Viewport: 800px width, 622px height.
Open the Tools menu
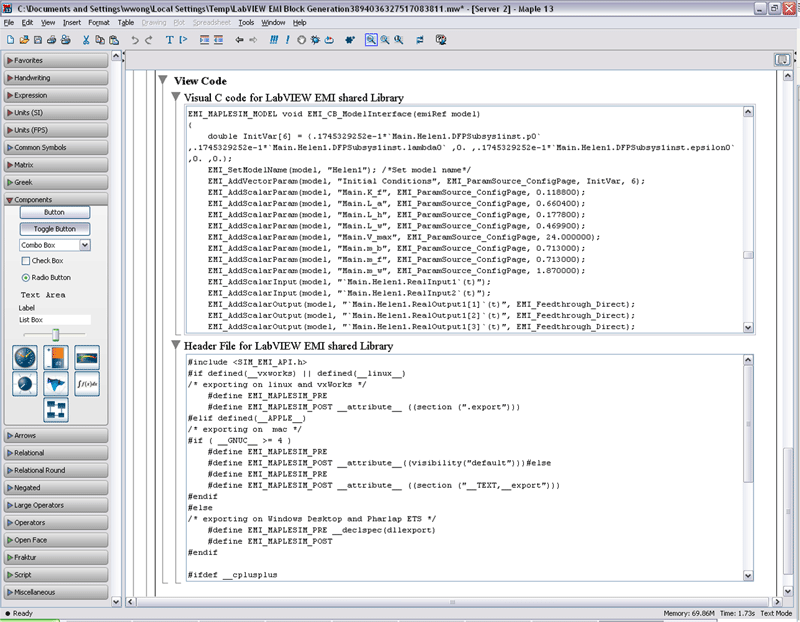tap(246, 21)
